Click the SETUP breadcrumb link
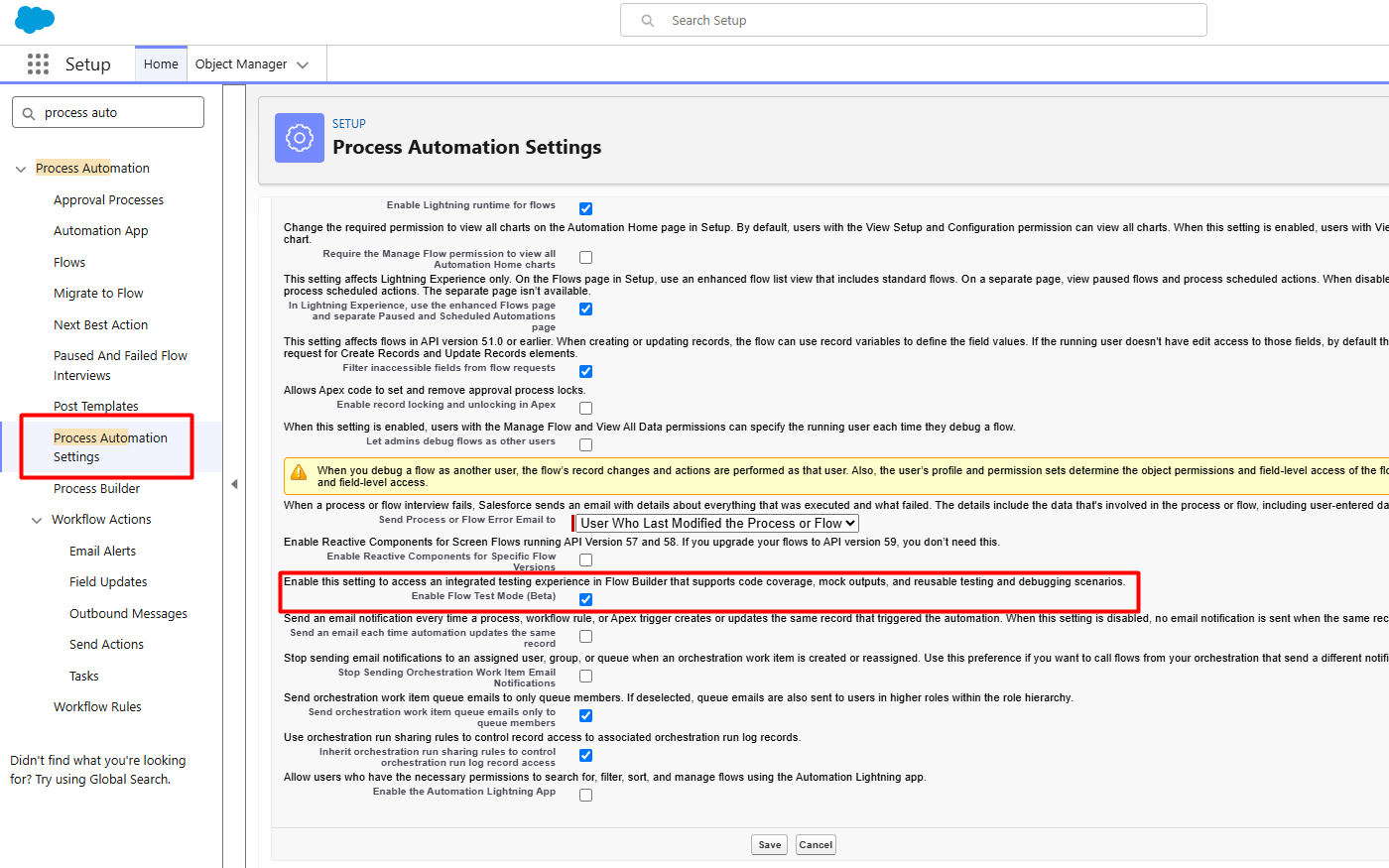This screenshot has width=1389, height=868. tap(349, 124)
